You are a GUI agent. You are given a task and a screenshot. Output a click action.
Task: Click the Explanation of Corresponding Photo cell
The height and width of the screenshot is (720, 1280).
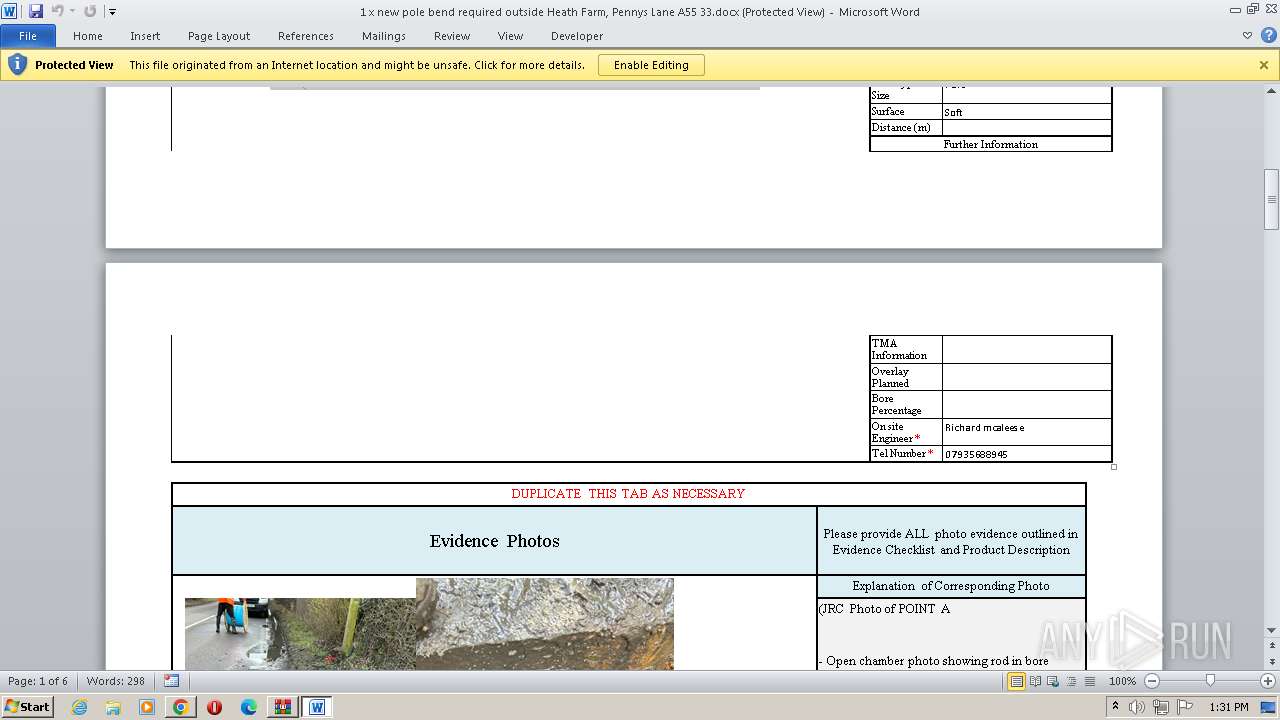pyautogui.click(x=951, y=586)
